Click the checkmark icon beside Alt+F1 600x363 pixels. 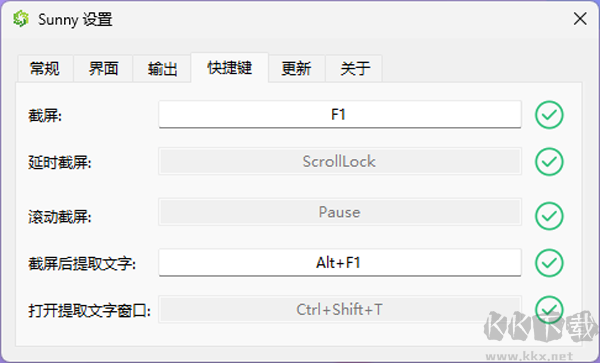(x=549, y=263)
